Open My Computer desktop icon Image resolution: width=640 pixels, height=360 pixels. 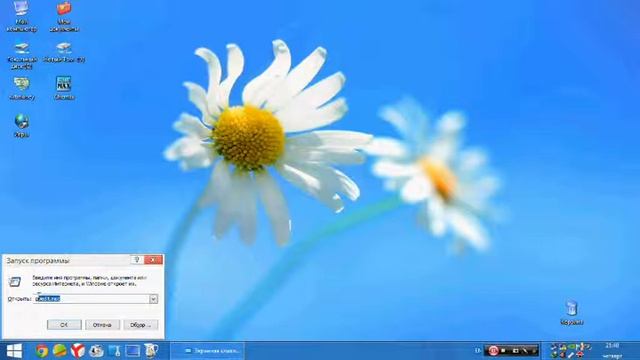pos(21,16)
